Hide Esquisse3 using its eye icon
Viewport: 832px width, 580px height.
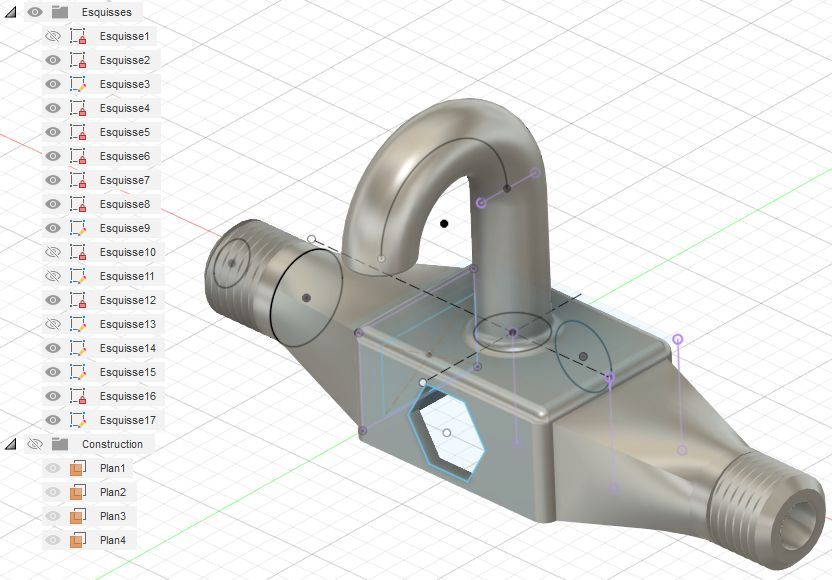coord(53,84)
